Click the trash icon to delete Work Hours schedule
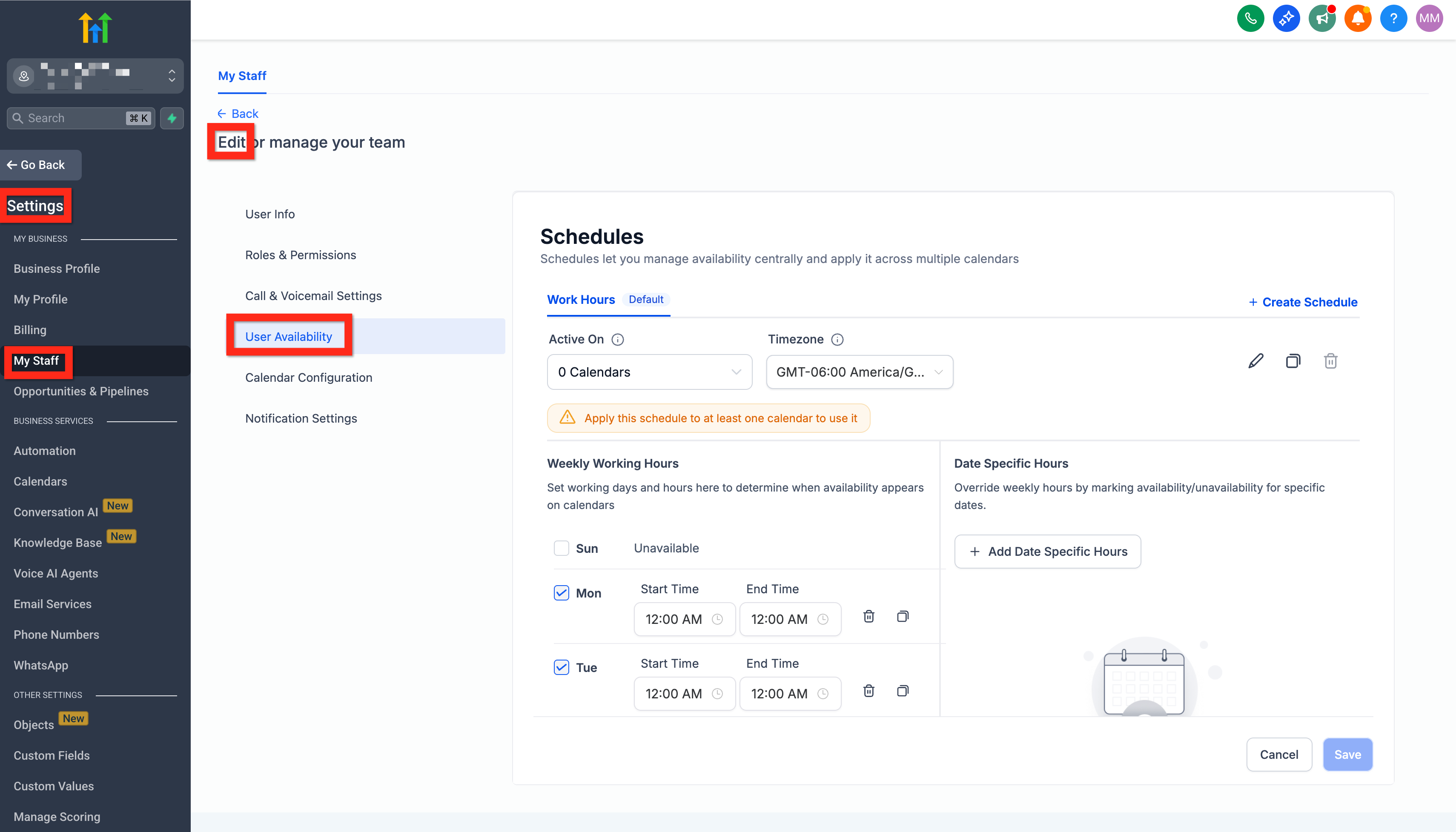The height and width of the screenshot is (832, 1456). coord(1330,361)
